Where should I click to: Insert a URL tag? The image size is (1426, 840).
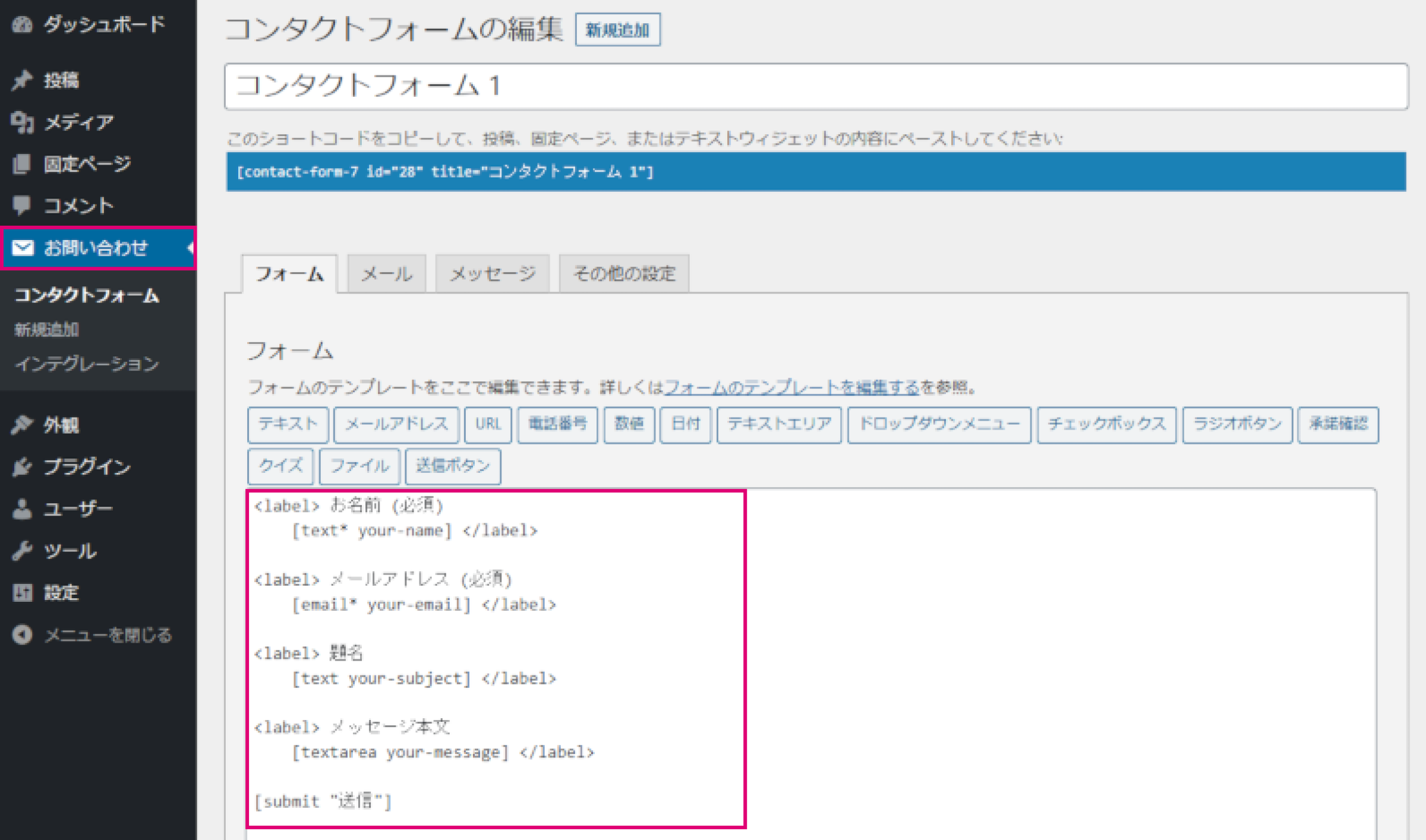click(x=488, y=424)
